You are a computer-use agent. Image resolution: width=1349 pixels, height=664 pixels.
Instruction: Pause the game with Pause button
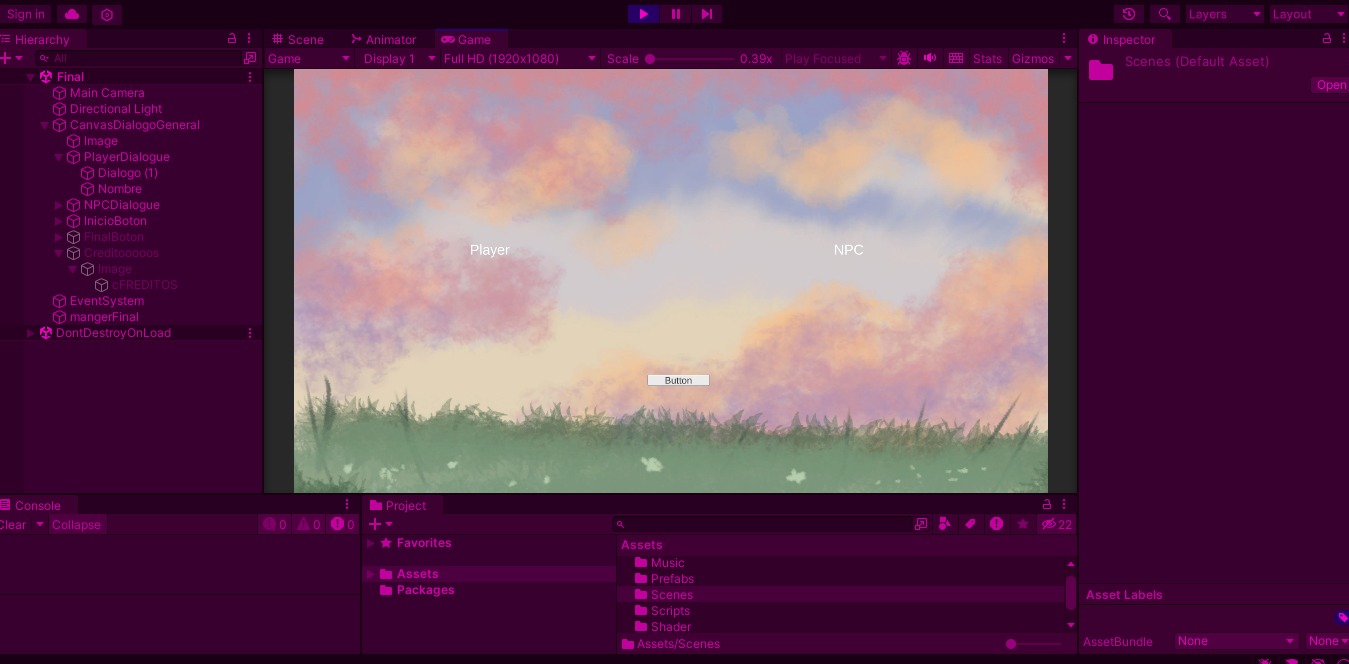676,14
